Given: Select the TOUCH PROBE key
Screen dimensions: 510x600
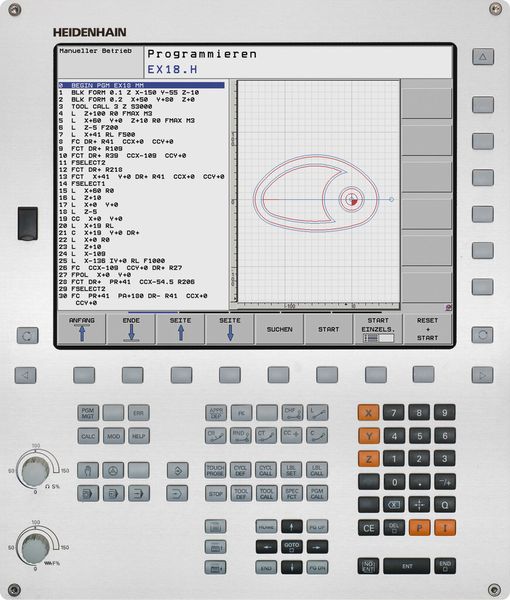Looking at the screenshot, I should [x=215, y=470].
